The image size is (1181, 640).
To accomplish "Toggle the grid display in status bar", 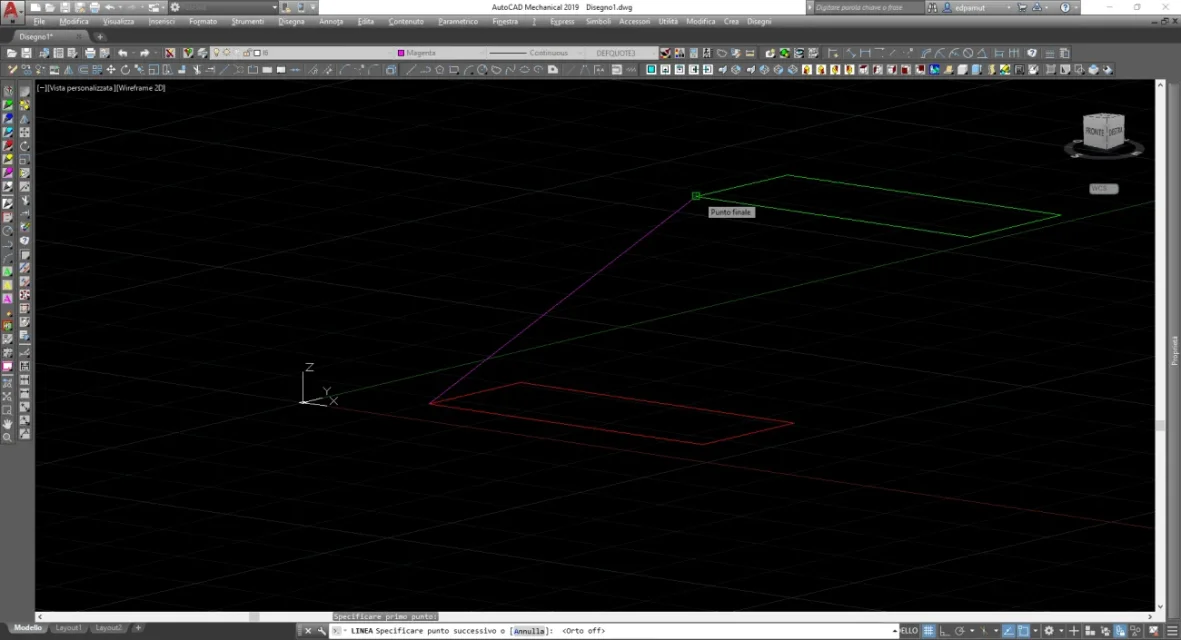I will [x=928, y=631].
